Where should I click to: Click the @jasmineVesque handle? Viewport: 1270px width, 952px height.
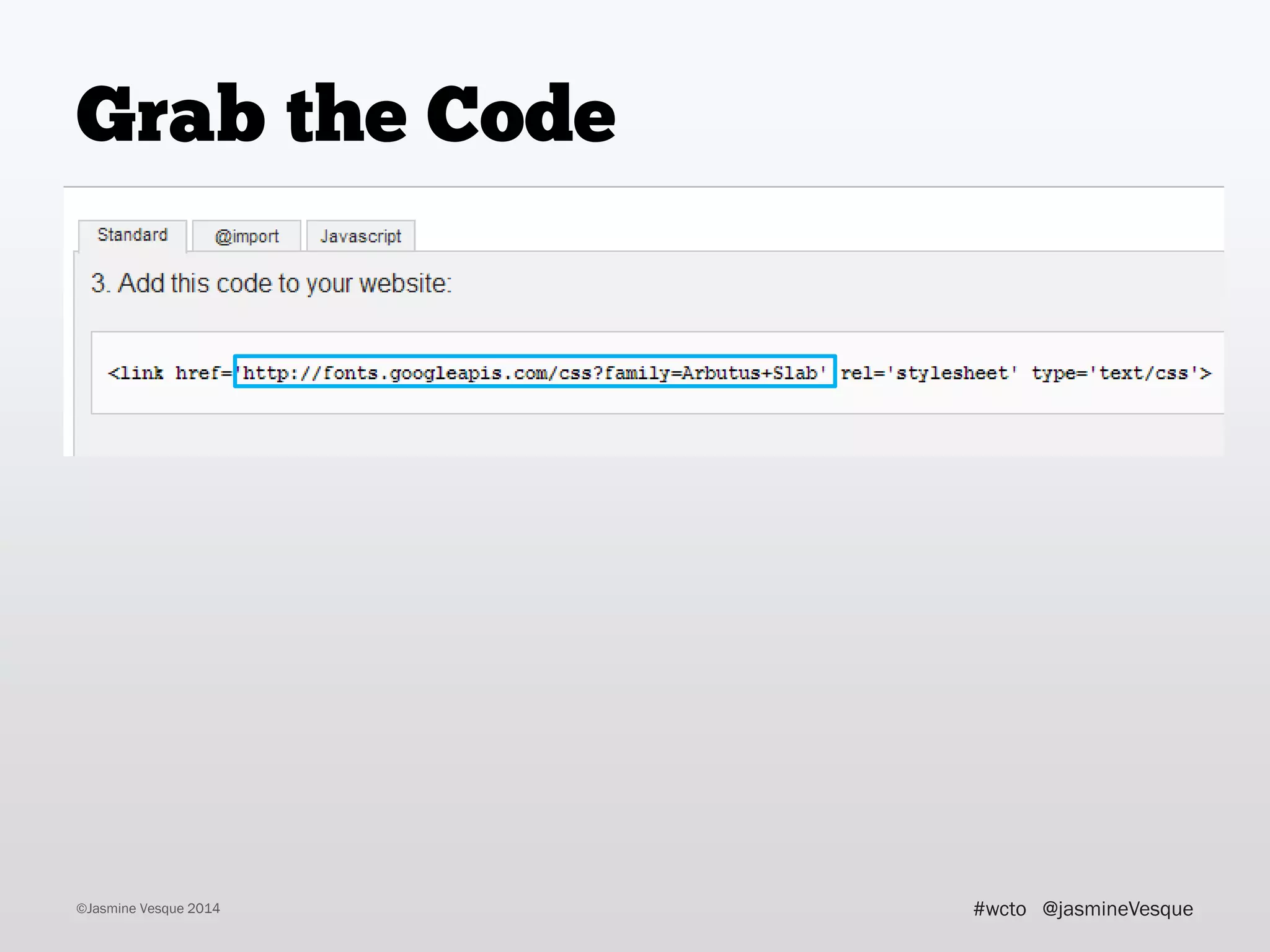(1117, 909)
